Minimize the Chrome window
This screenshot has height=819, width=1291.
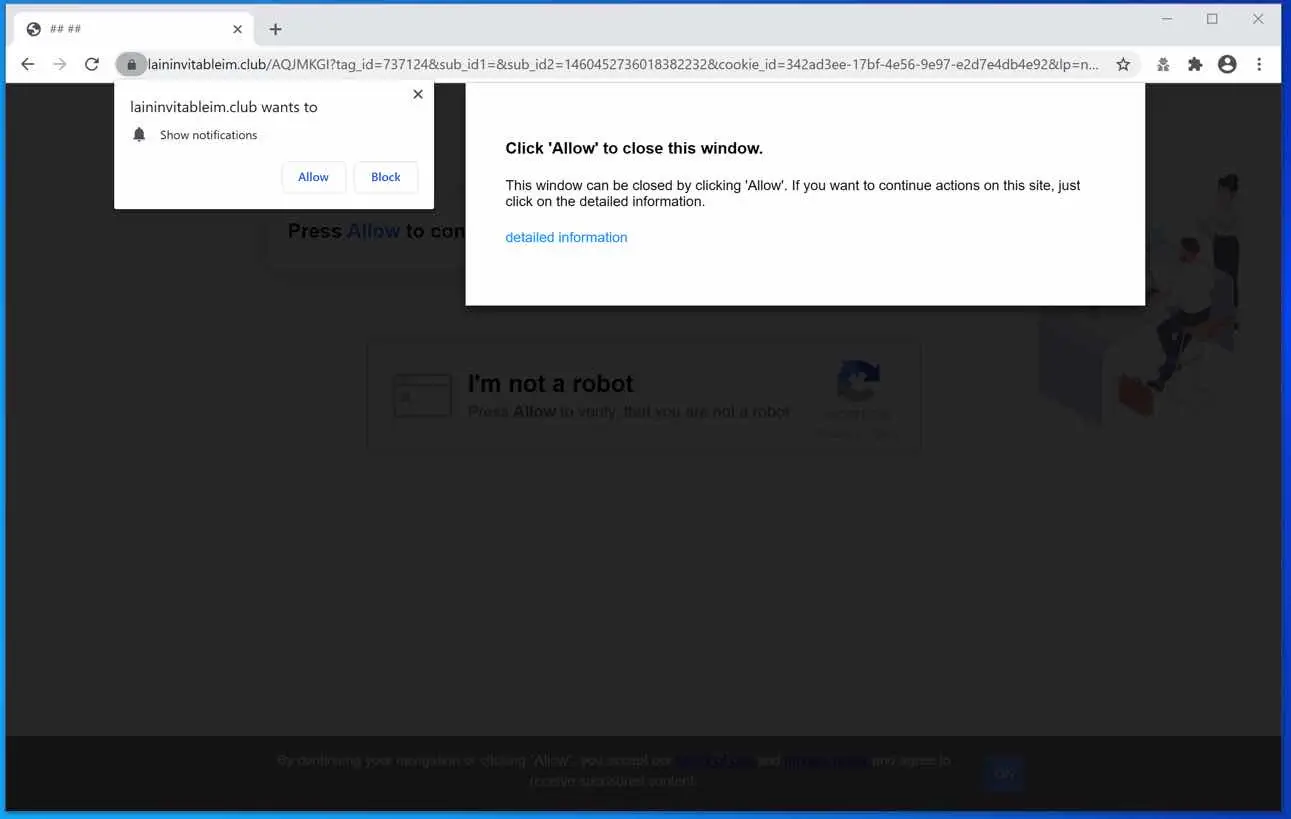(1167, 19)
